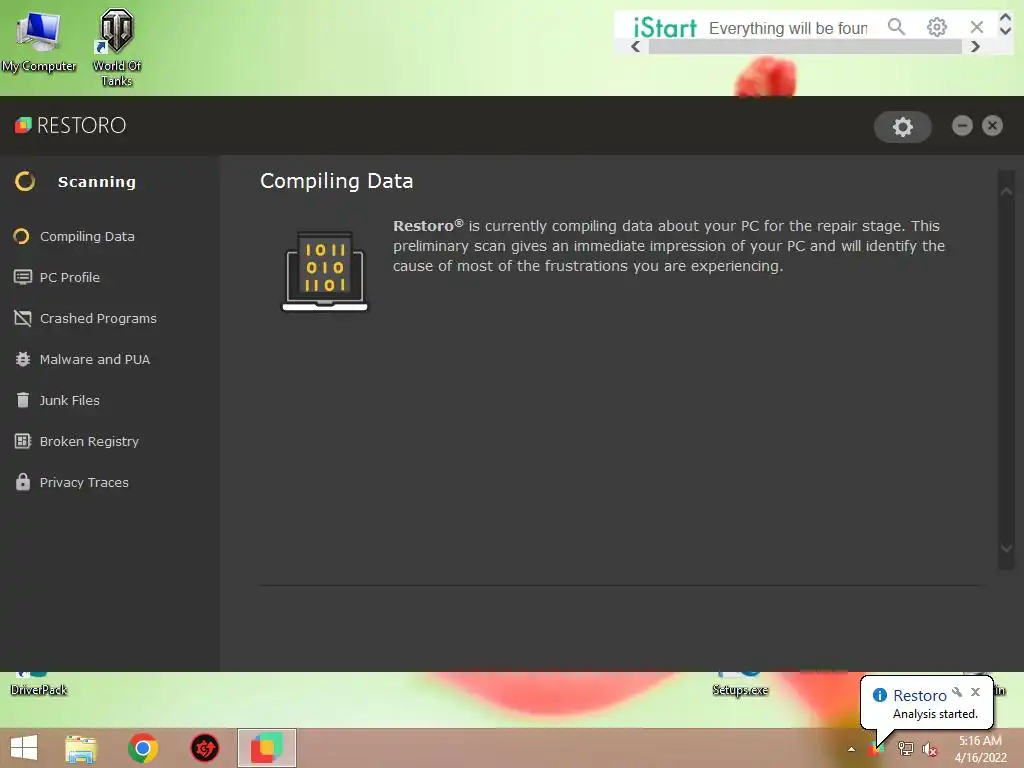
Task: Open Compiling Data in sidebar
Action: [87, 236]
